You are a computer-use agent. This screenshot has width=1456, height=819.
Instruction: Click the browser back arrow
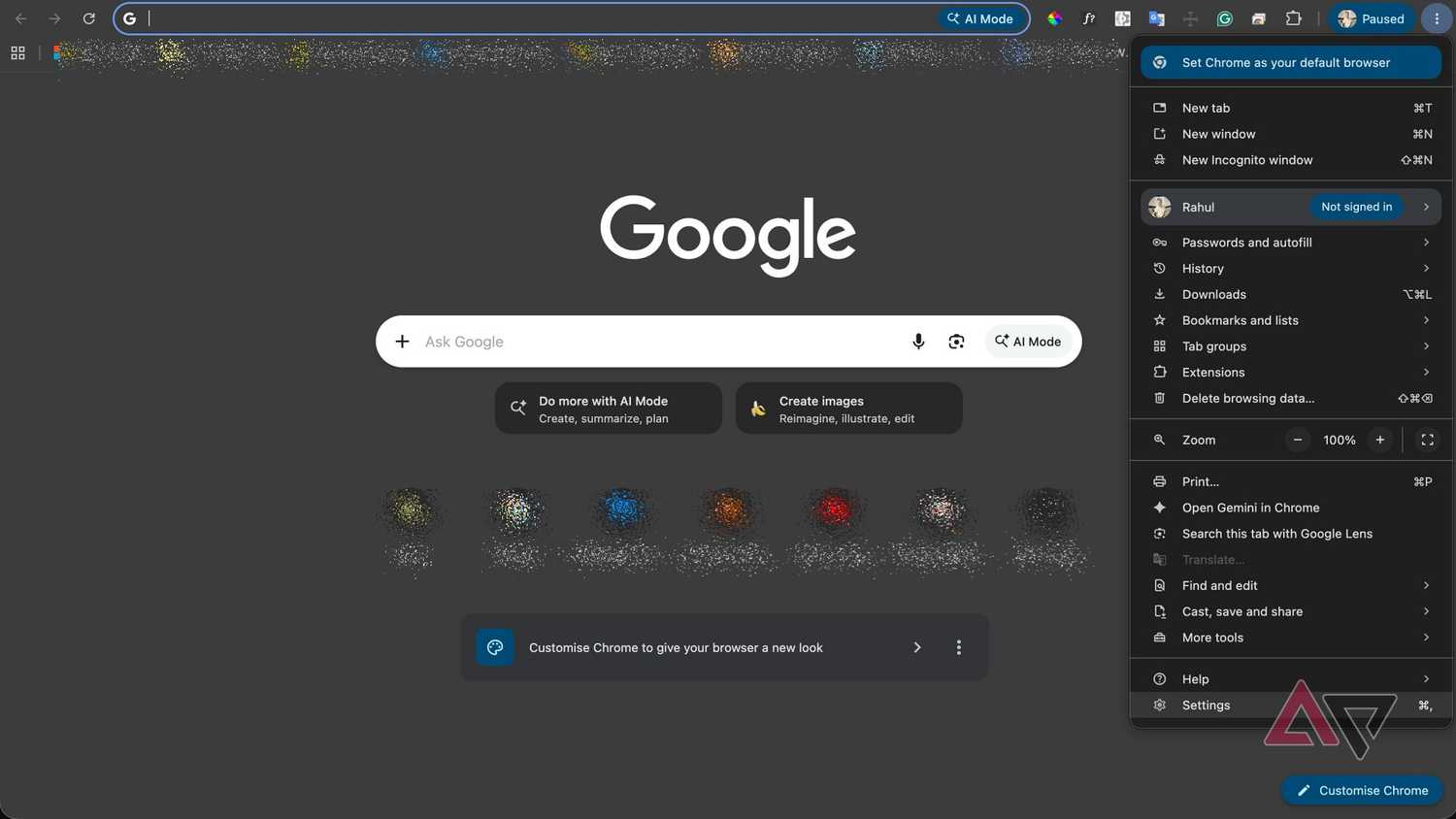pyautogui.click(x=20, y=18)
